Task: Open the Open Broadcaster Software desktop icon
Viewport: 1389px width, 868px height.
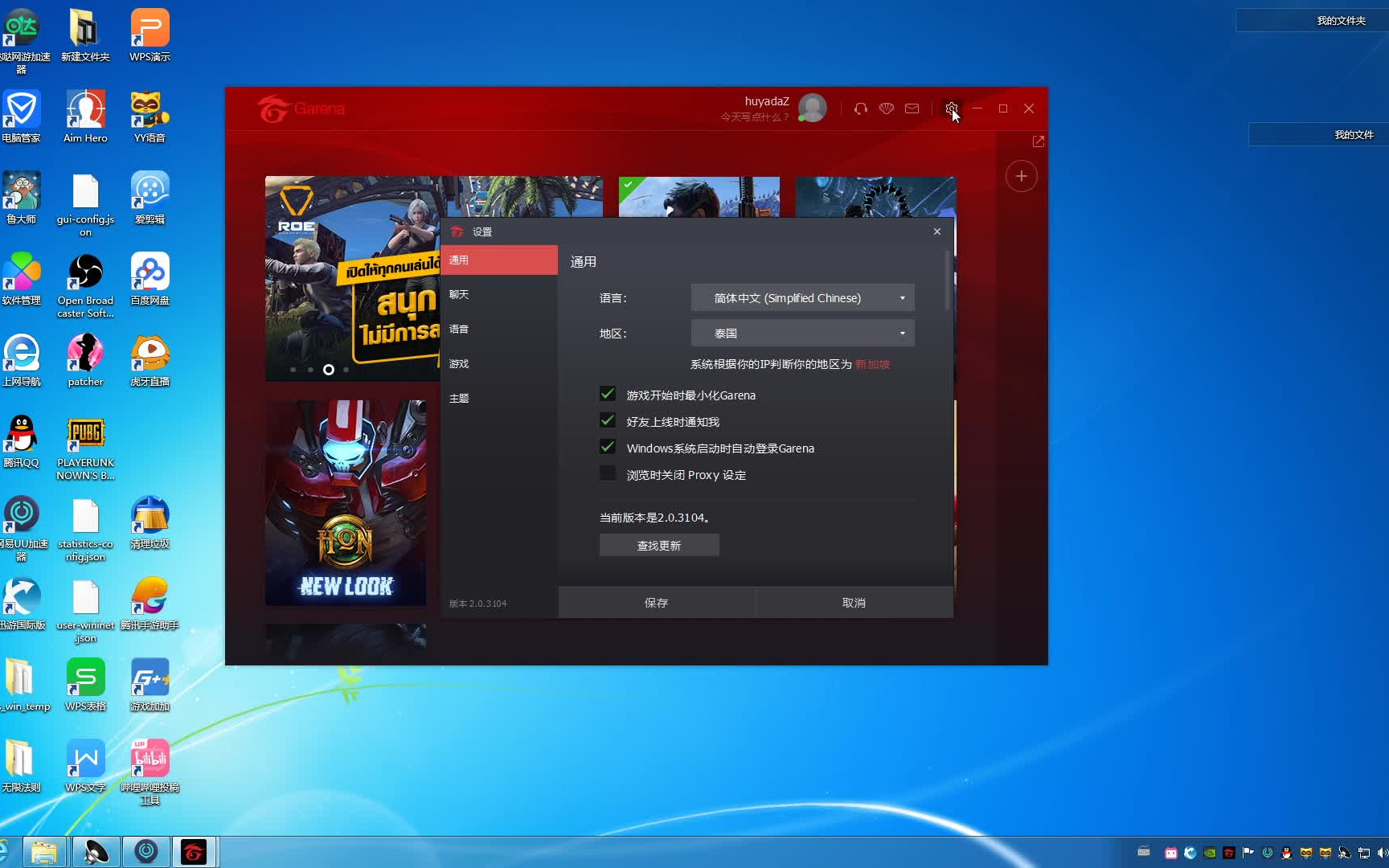Action: click(85, 285)
